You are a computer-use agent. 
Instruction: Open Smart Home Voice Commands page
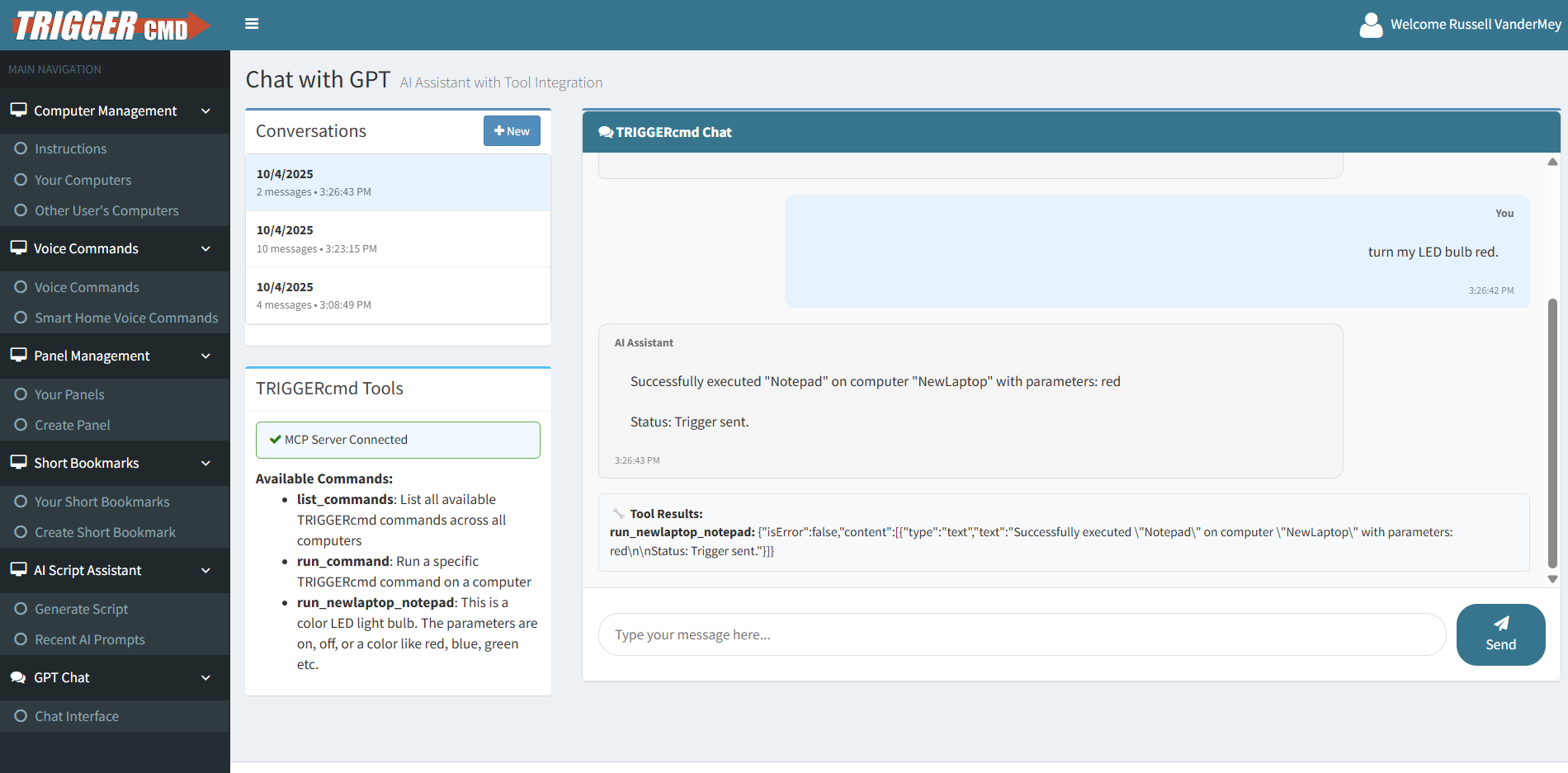coord(125,318)
